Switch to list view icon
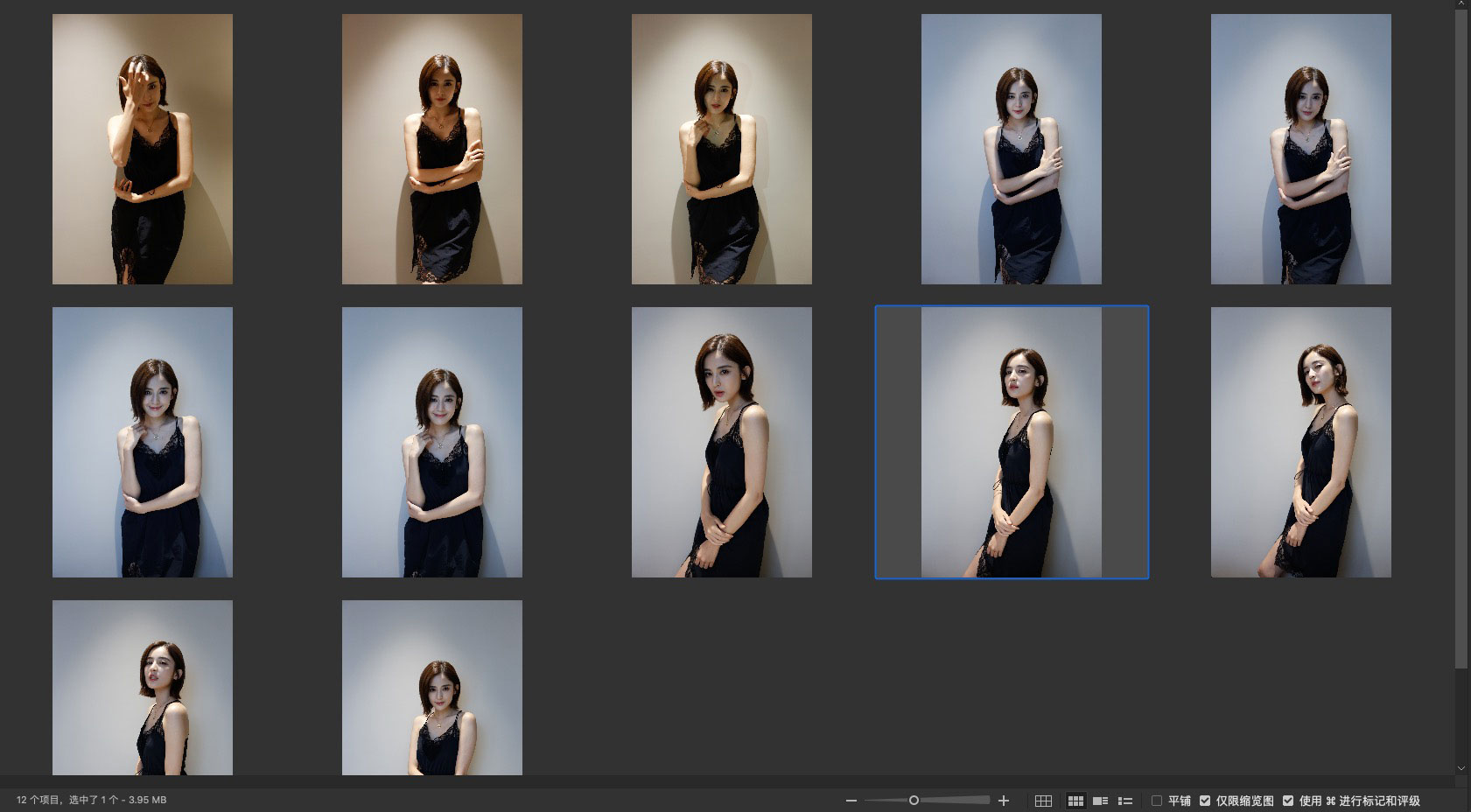Screen dimensions: 1471x812 click(1125, 801)
